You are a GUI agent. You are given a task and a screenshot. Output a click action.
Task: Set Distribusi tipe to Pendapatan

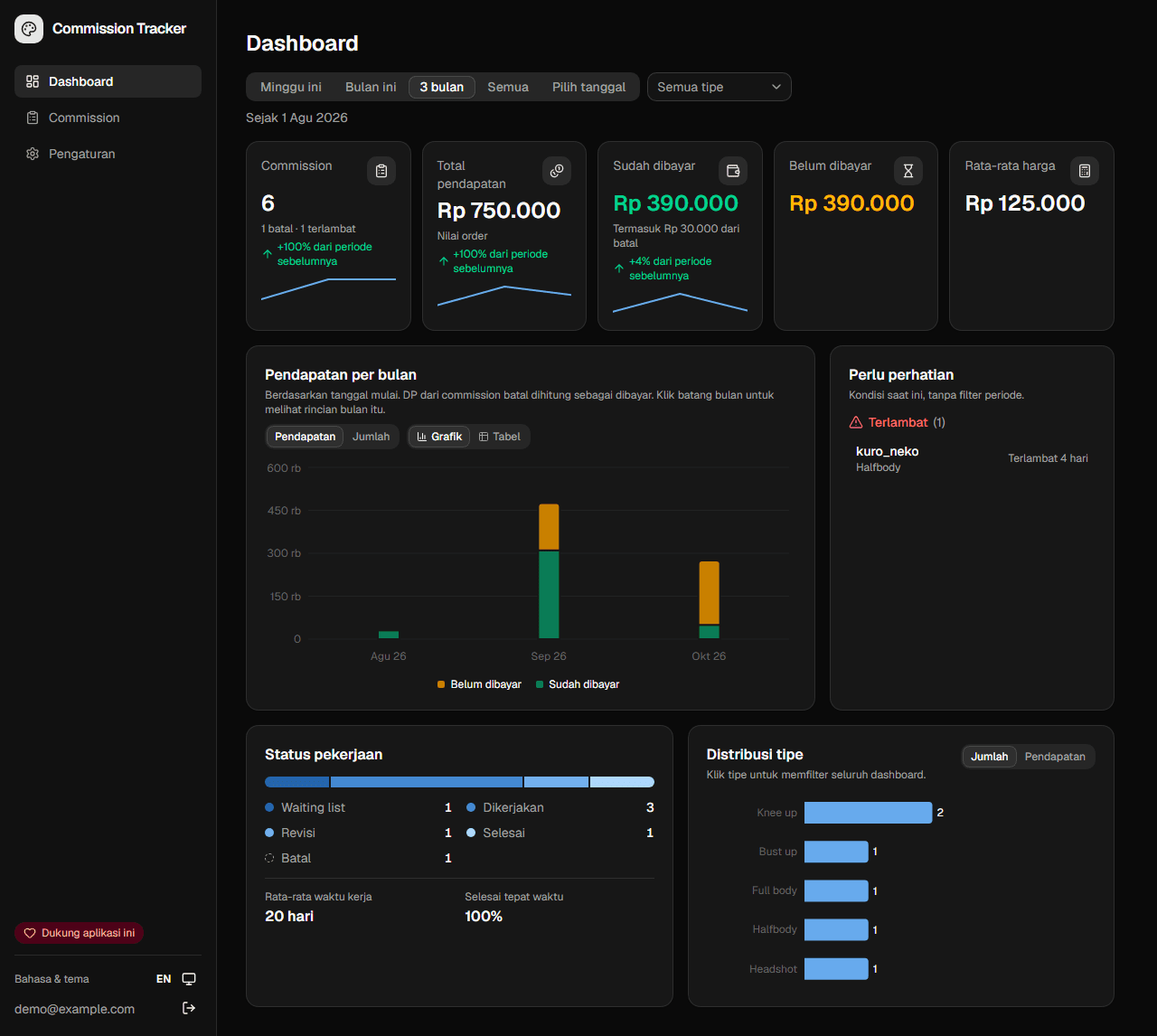pos(1055,757)
